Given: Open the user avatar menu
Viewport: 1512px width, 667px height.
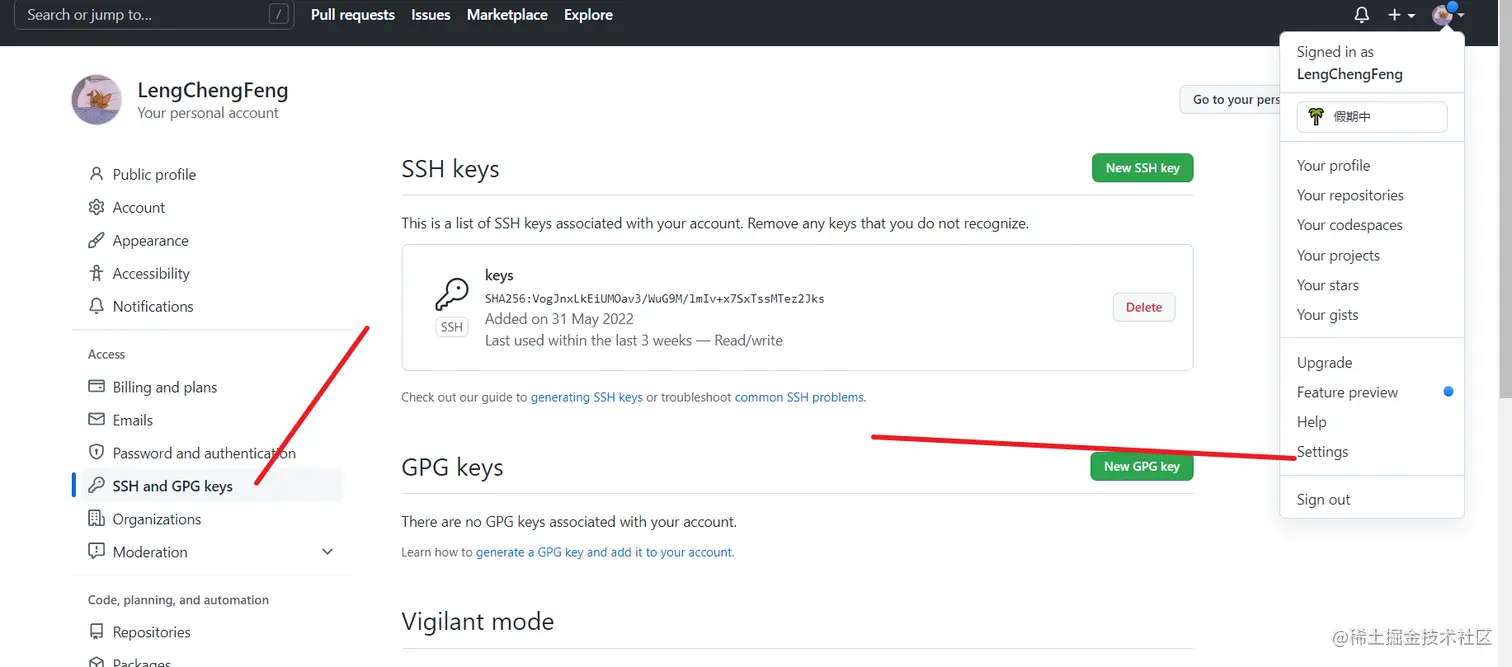Looking at the screenshot, I should [x=1446, y=15].
